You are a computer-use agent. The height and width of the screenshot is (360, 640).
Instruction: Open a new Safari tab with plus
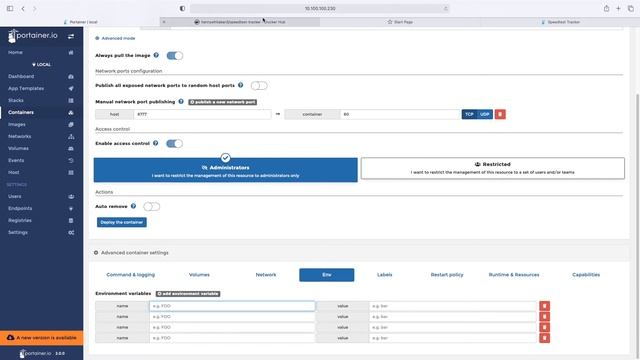coord(618,9)
